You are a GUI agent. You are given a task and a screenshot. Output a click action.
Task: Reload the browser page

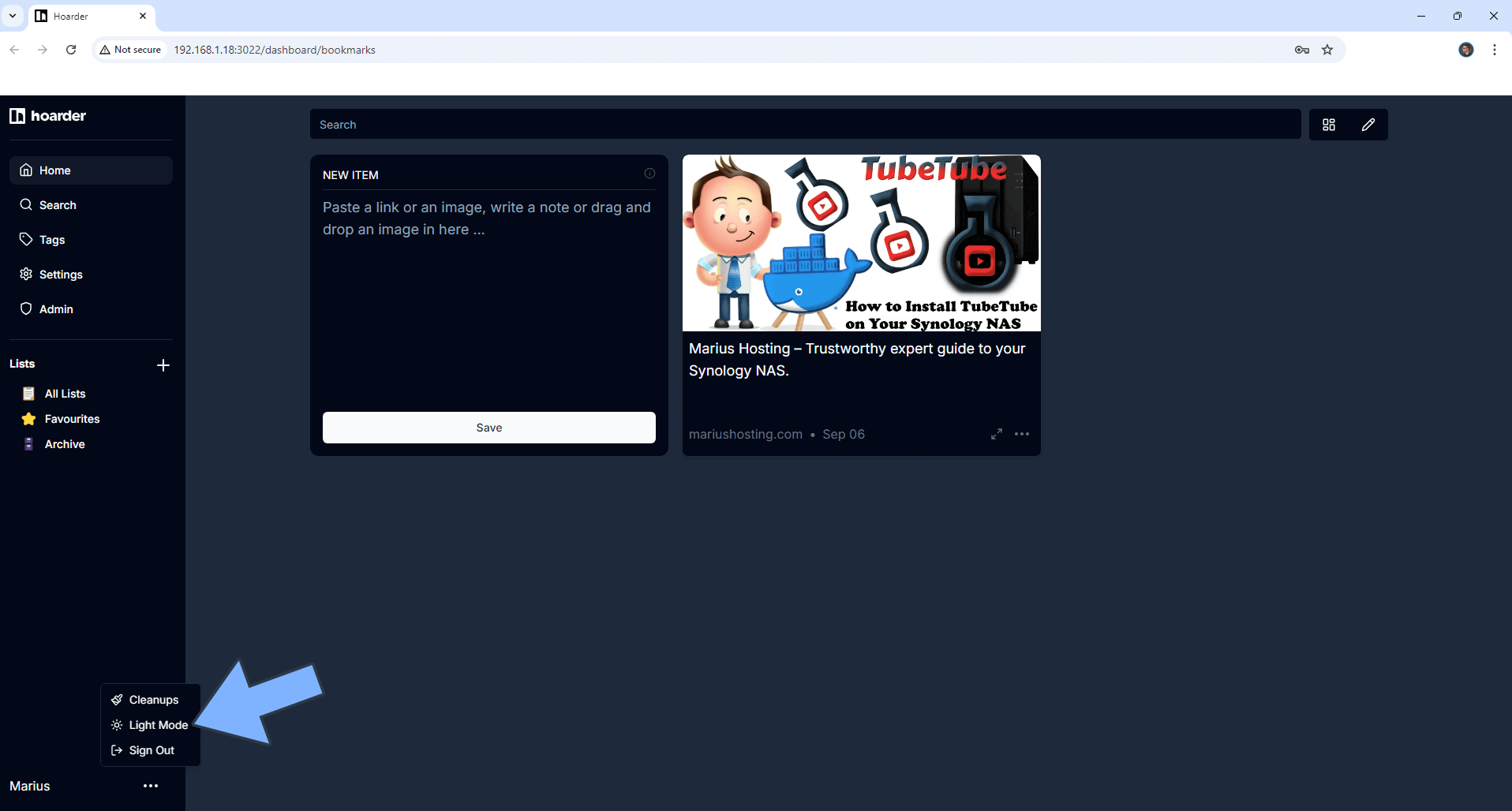click(x=71, y=50)
